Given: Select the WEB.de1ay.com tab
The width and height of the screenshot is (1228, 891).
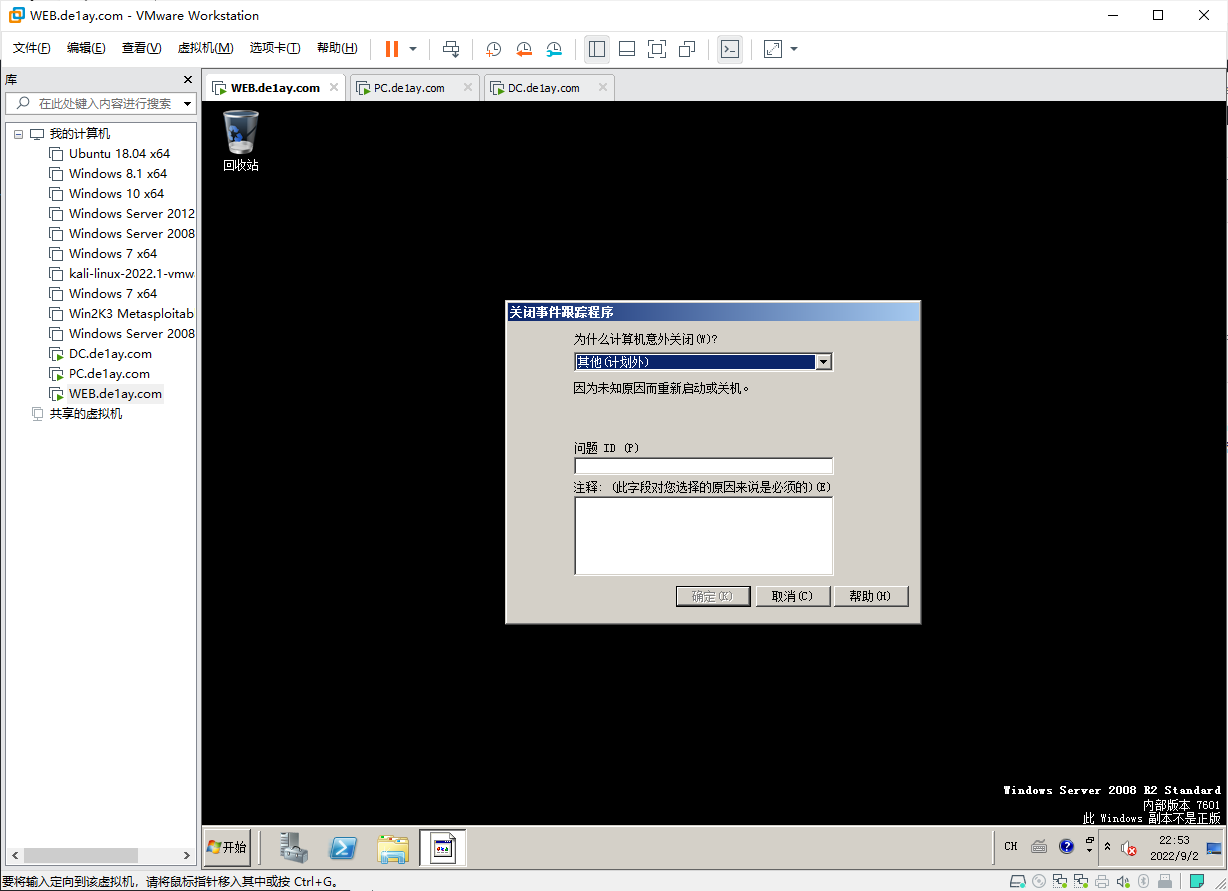Looking at the screenshot, I should [275, 88].
